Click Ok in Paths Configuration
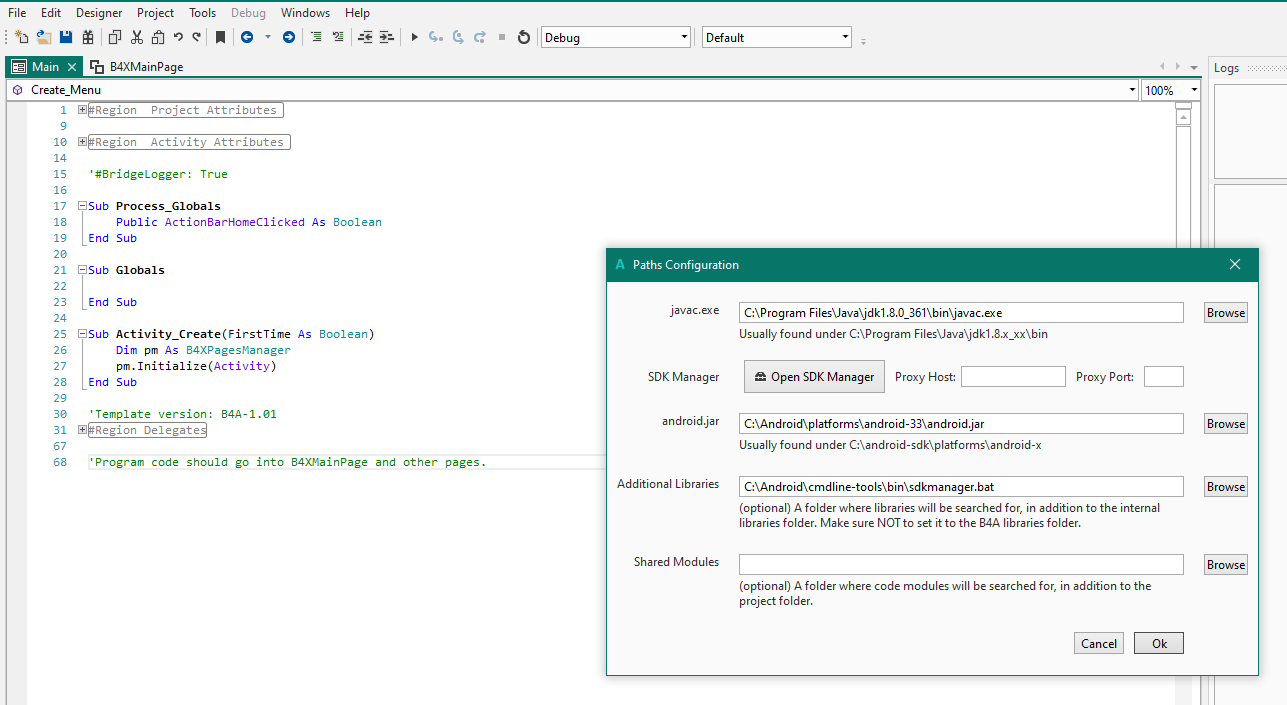This screenshot has height=705, width=1287. point(1158,643)
